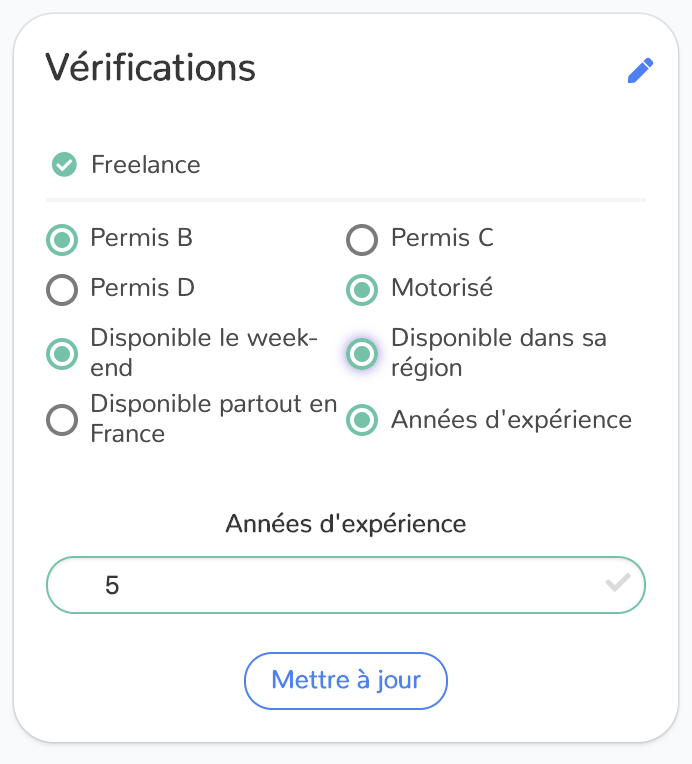Select the Permis C radio button

coord(362,240)
